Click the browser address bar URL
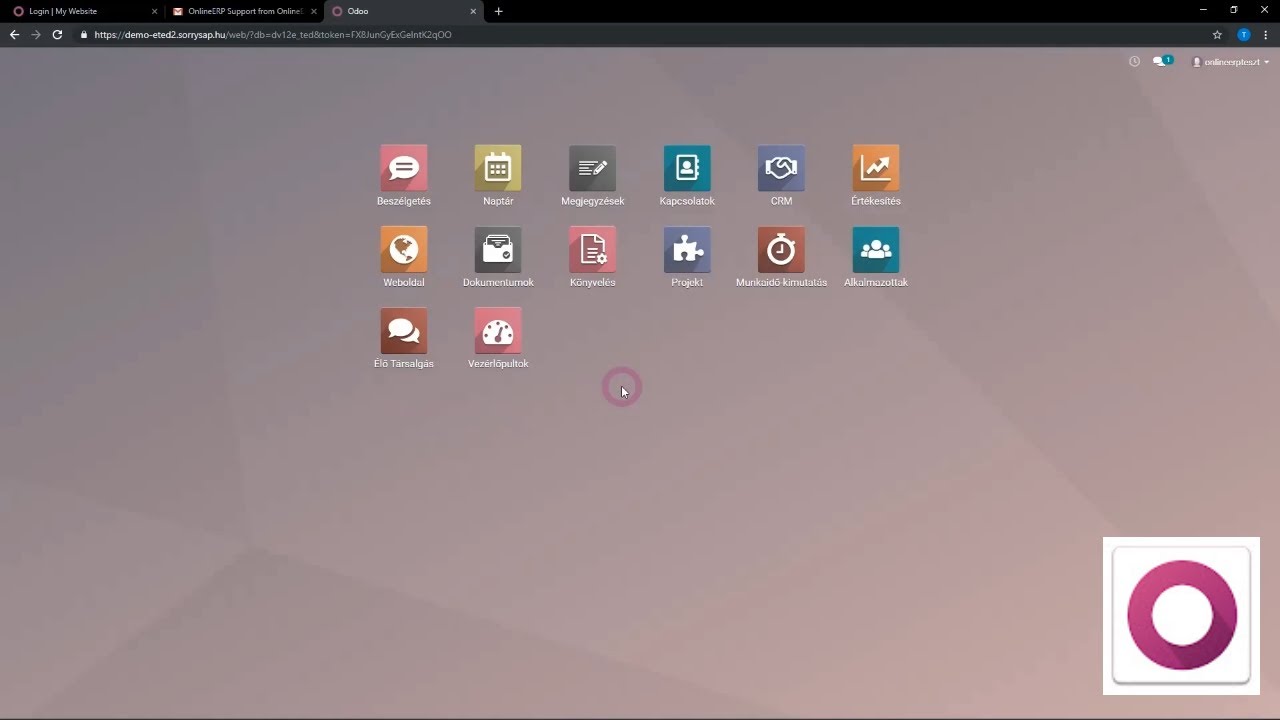Screen dimensions: 1280x720 pos(273,34)
